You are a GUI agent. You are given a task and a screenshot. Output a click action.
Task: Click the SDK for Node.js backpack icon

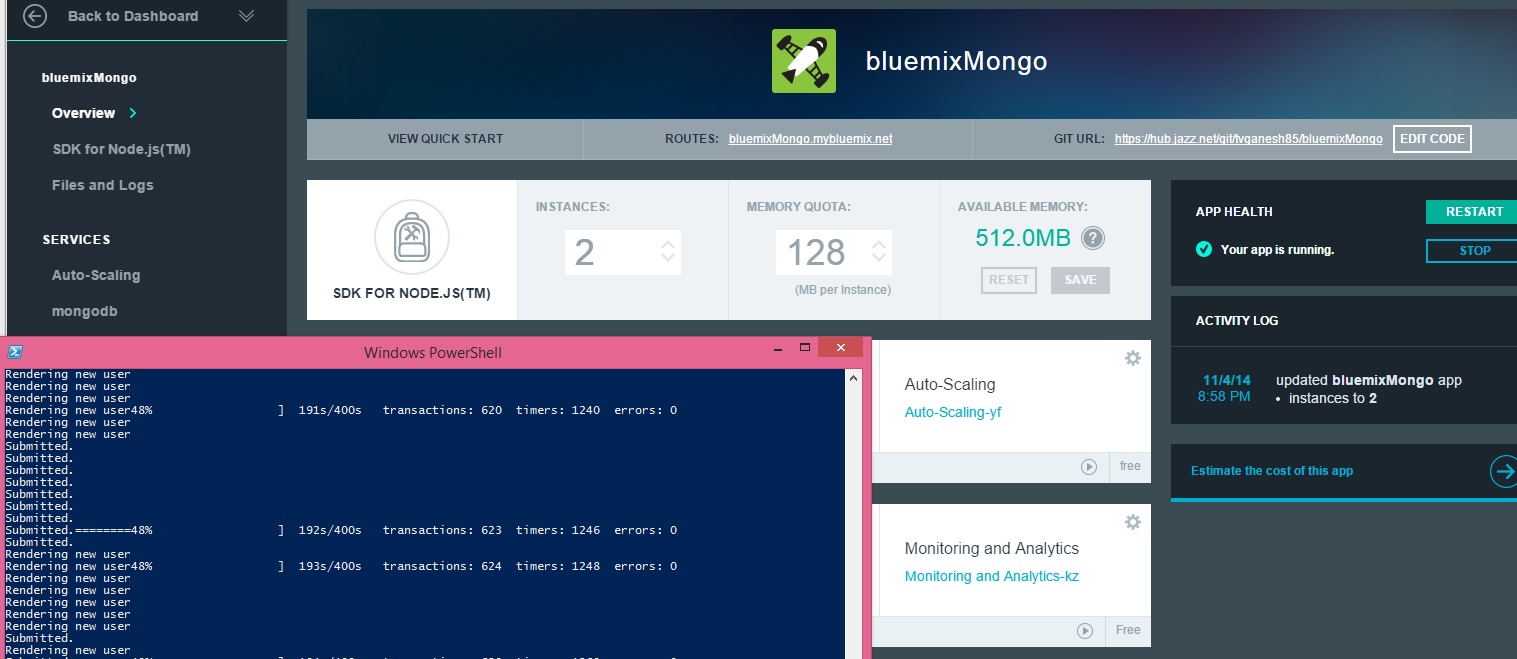411,237
